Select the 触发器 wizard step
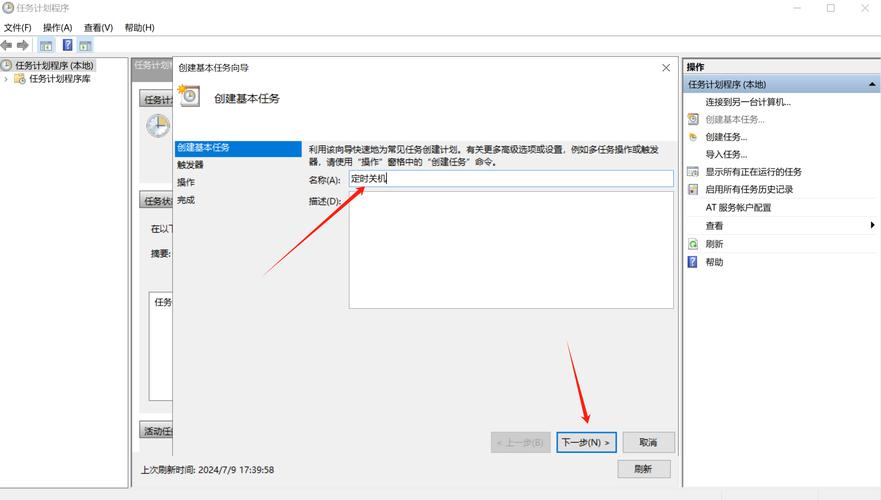Viewport: 881px width, 500px height. pos(190,165)
